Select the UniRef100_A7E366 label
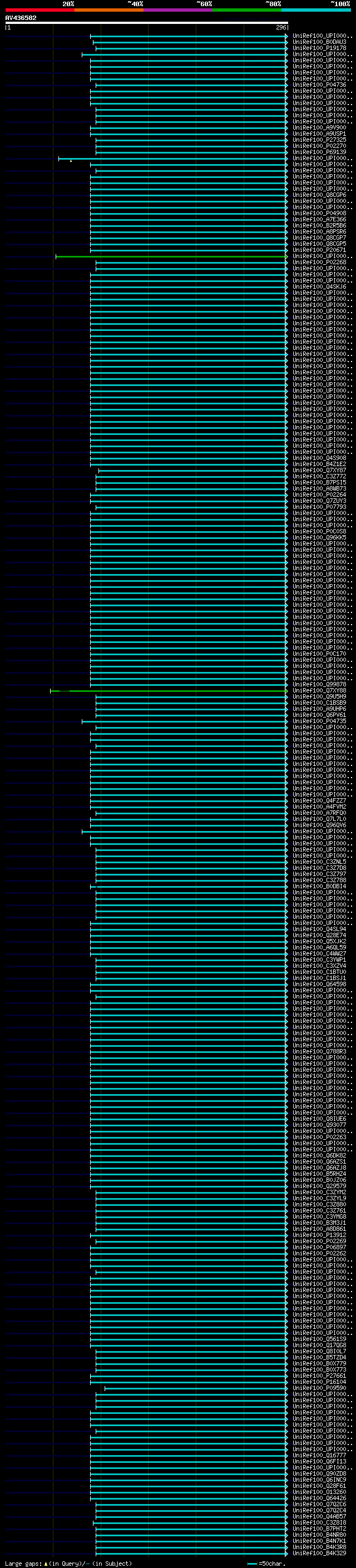Screen dimensions: 356x1568 point(319,219)
